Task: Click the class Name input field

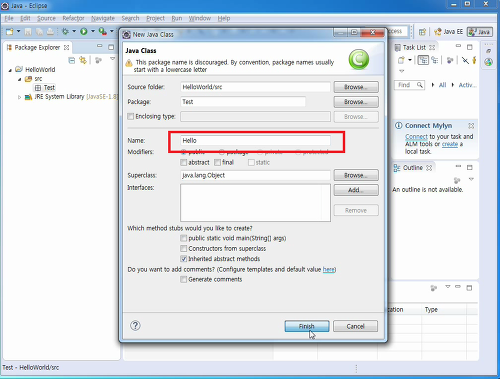Action: 255,140
